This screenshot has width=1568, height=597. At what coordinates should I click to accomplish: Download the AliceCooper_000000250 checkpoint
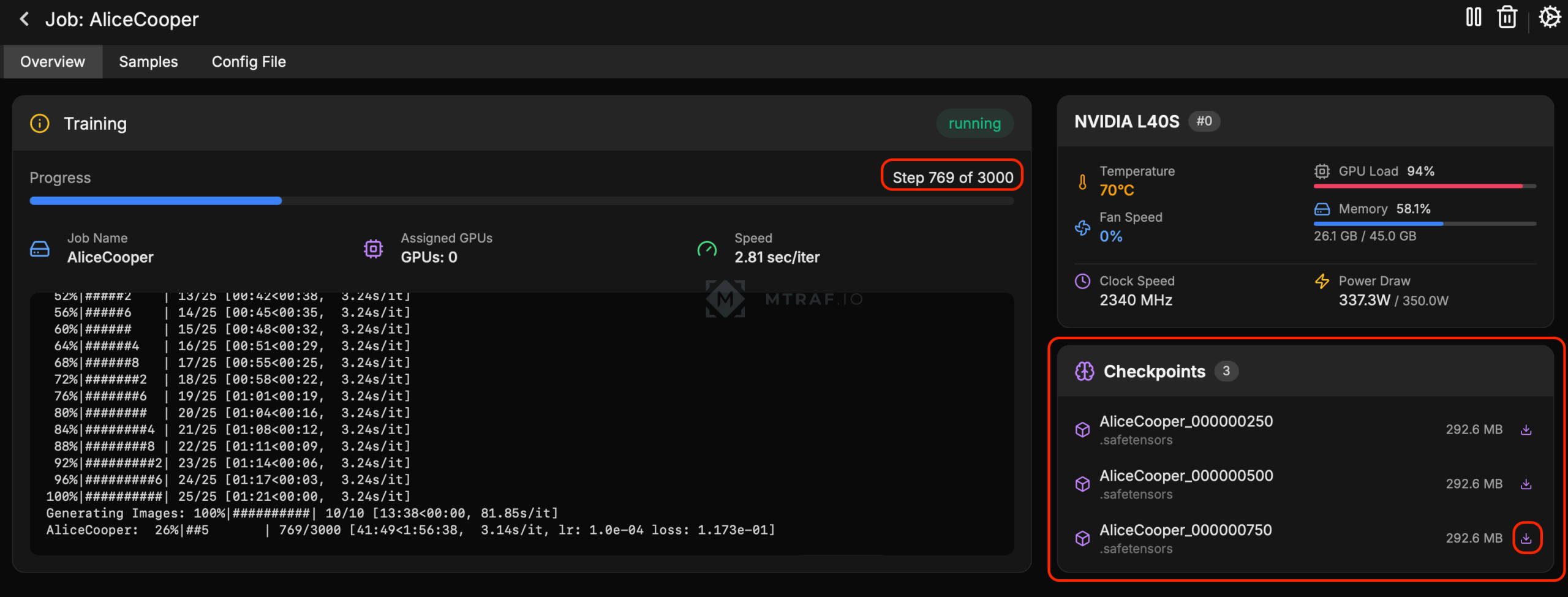point(1526,430)
